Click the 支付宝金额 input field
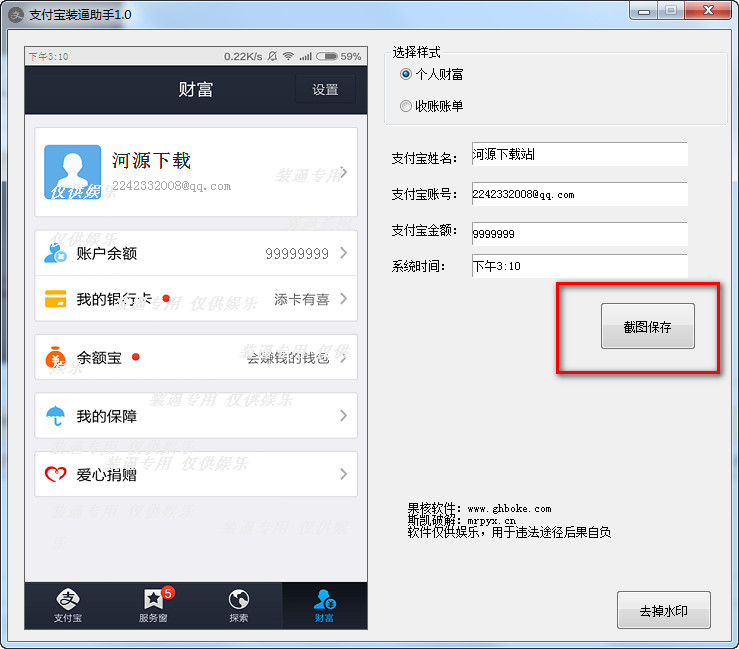739x649 pixels. (x=579, y=234)
